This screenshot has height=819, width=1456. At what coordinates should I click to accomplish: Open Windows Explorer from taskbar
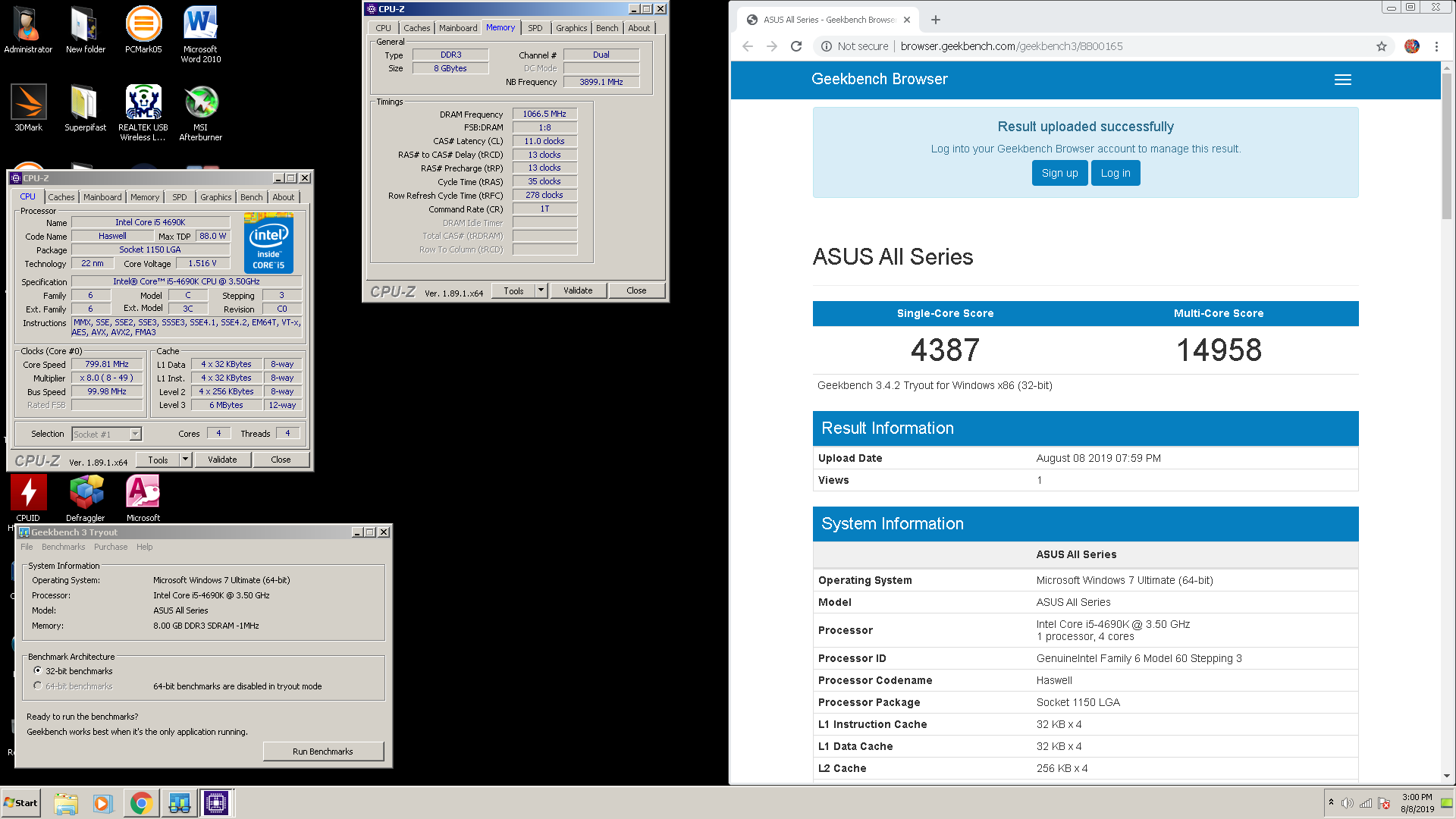point(66,803)
